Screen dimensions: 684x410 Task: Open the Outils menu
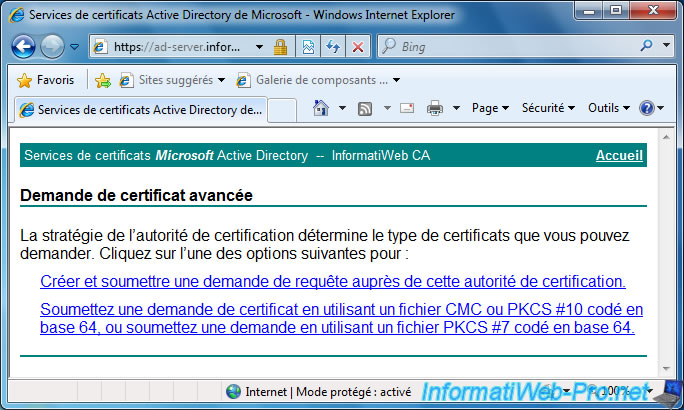click(609, 108)
